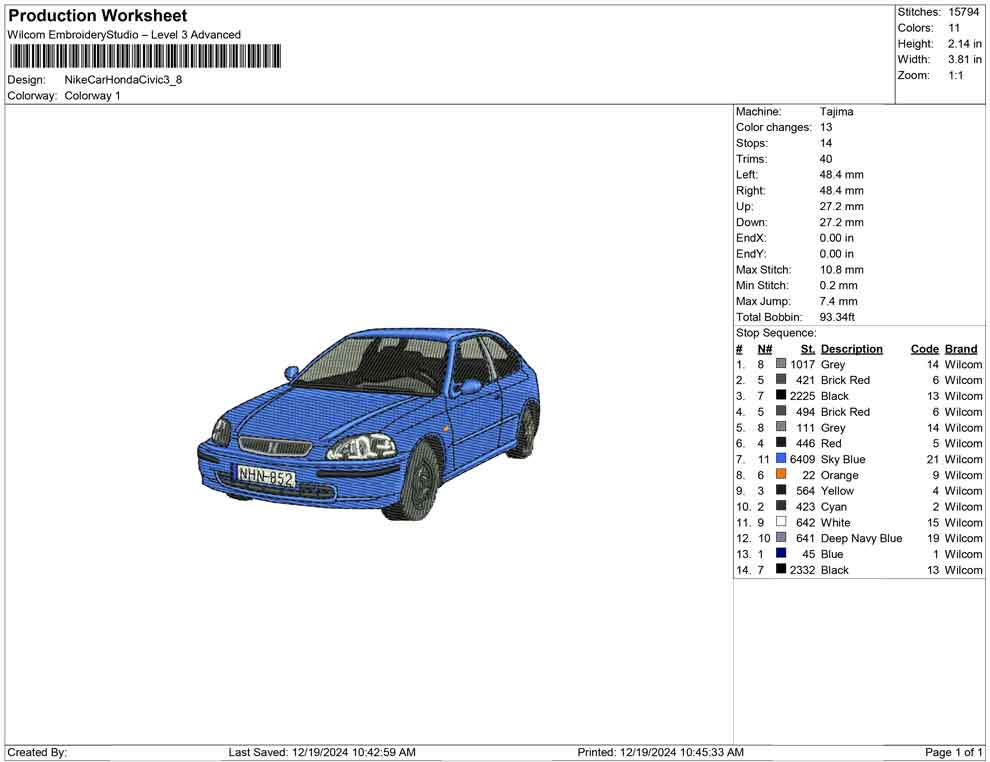Click the Orange thread chip in stop sequence
The width and height of the screenshot is (990, 762).
tap(781, 475)
